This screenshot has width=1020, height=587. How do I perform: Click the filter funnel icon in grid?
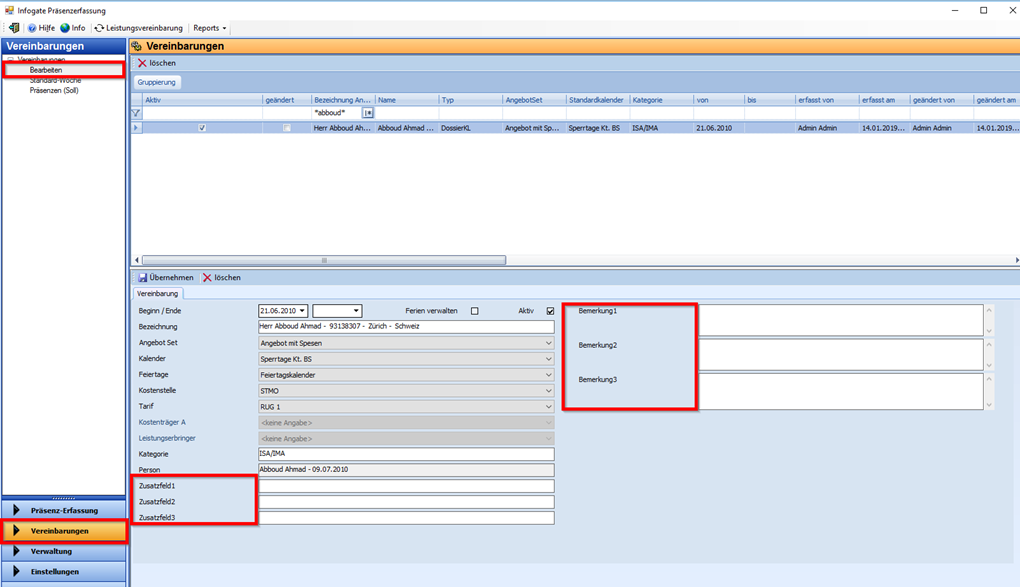[x=136, y=113]
